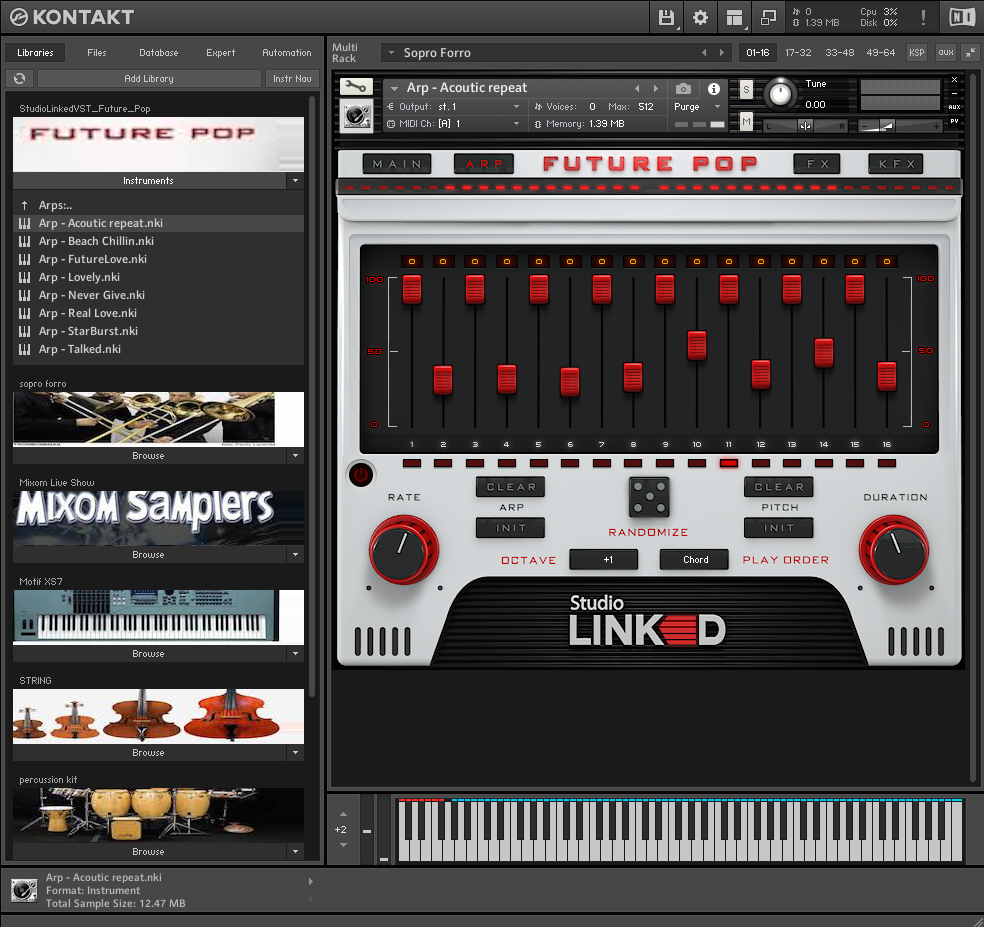Click the Arps parent folder arrow

point(24,205)
